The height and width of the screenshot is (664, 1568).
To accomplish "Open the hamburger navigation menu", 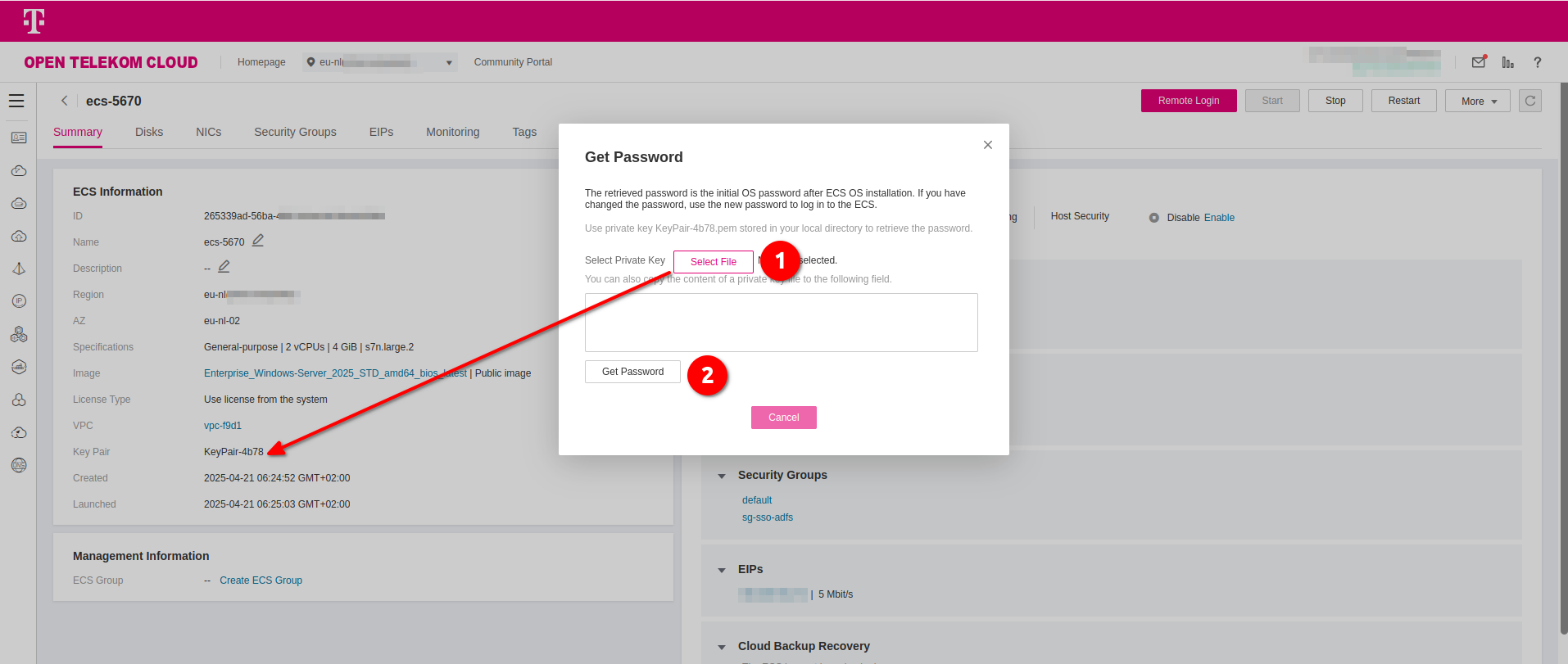I will click(x=16, y=101).
